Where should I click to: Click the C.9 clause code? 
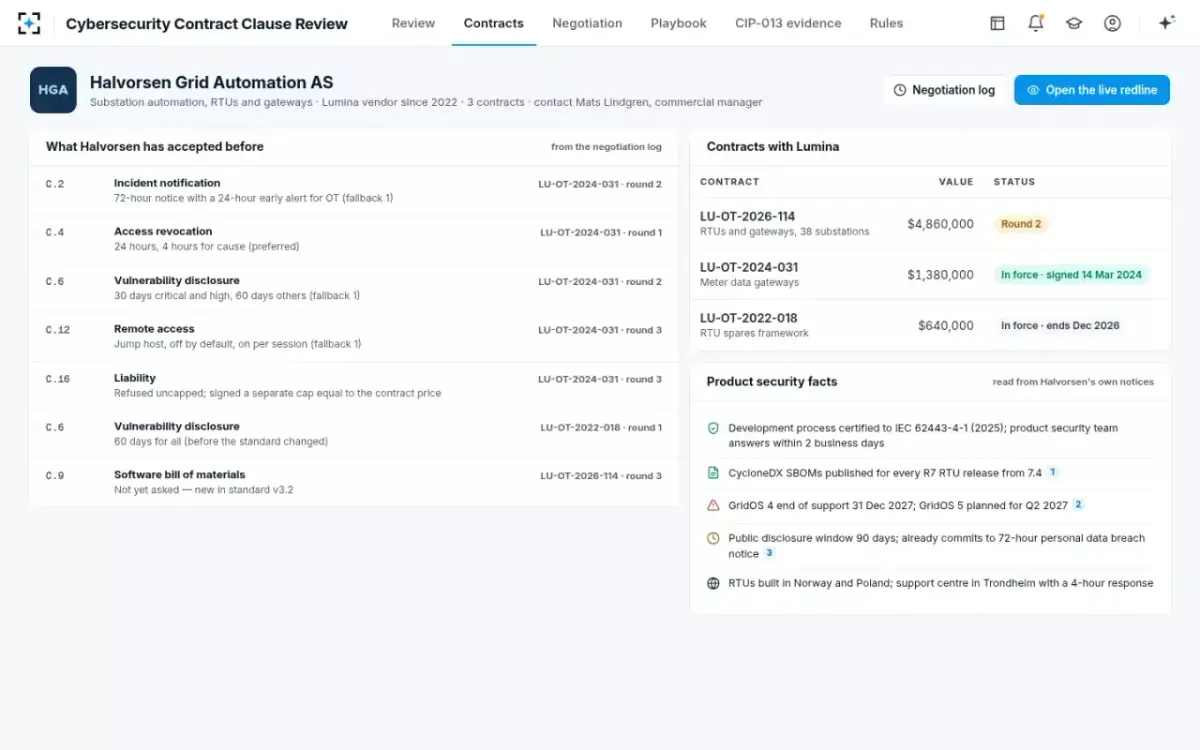point(55,476)
